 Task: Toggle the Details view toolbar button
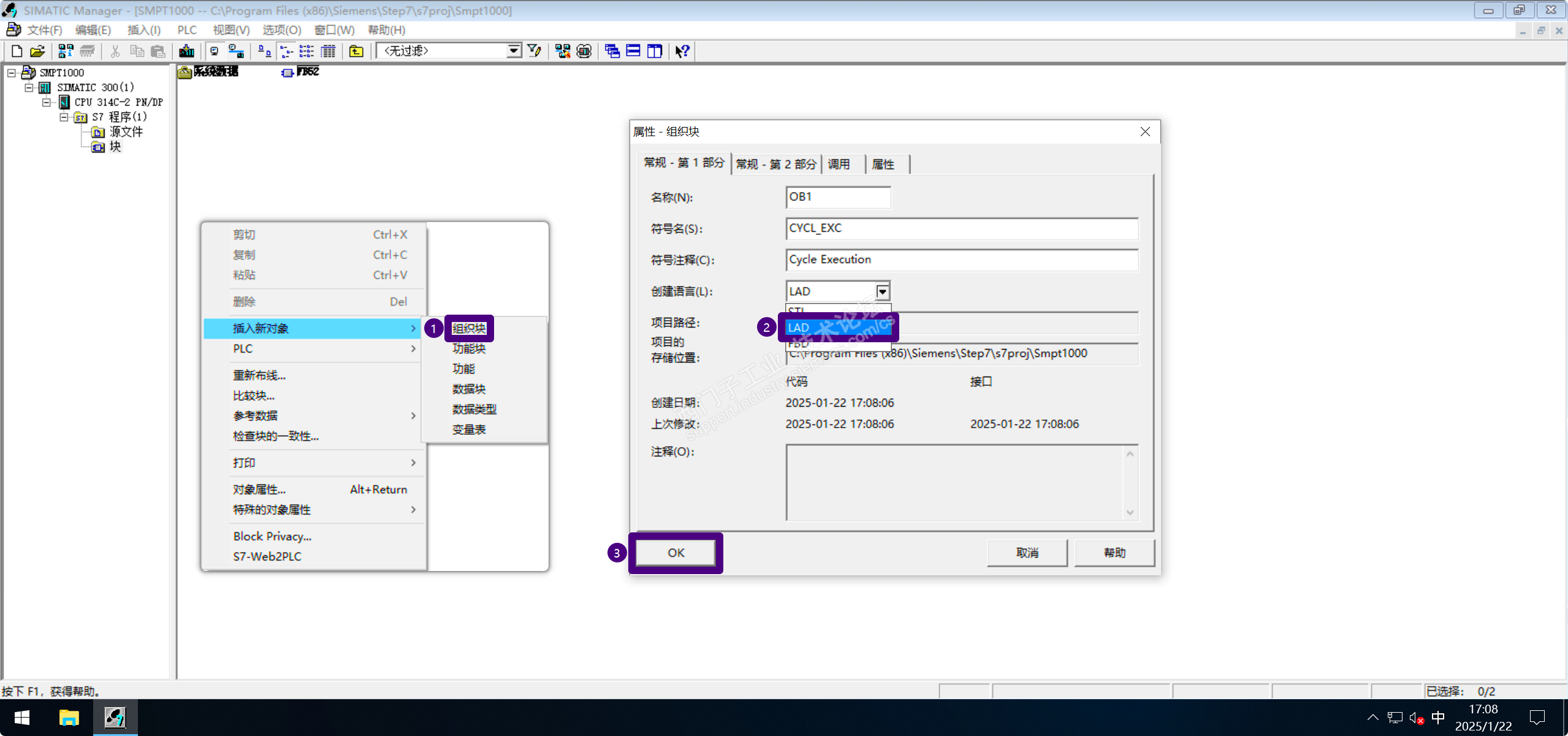pos(329,52)
